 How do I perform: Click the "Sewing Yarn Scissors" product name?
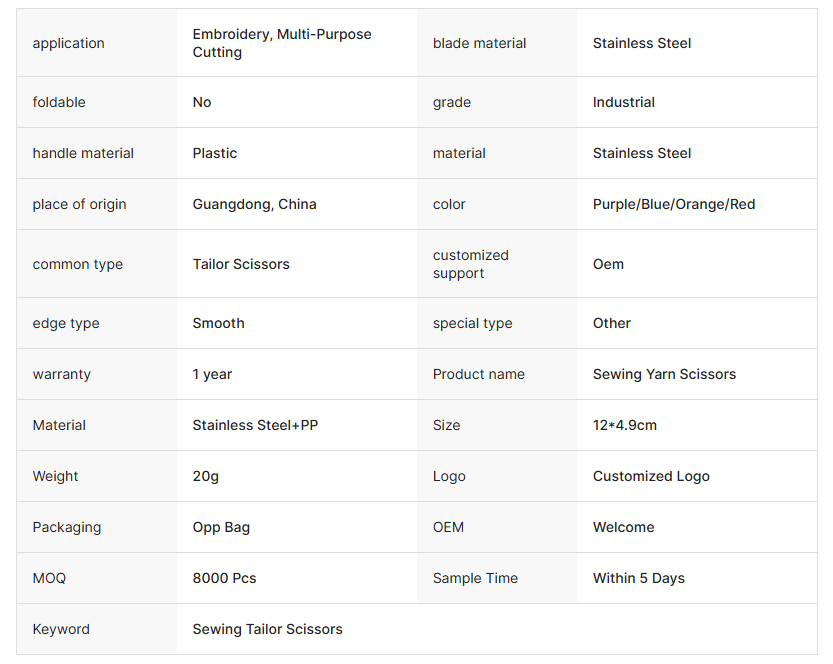tap(664, 374)
